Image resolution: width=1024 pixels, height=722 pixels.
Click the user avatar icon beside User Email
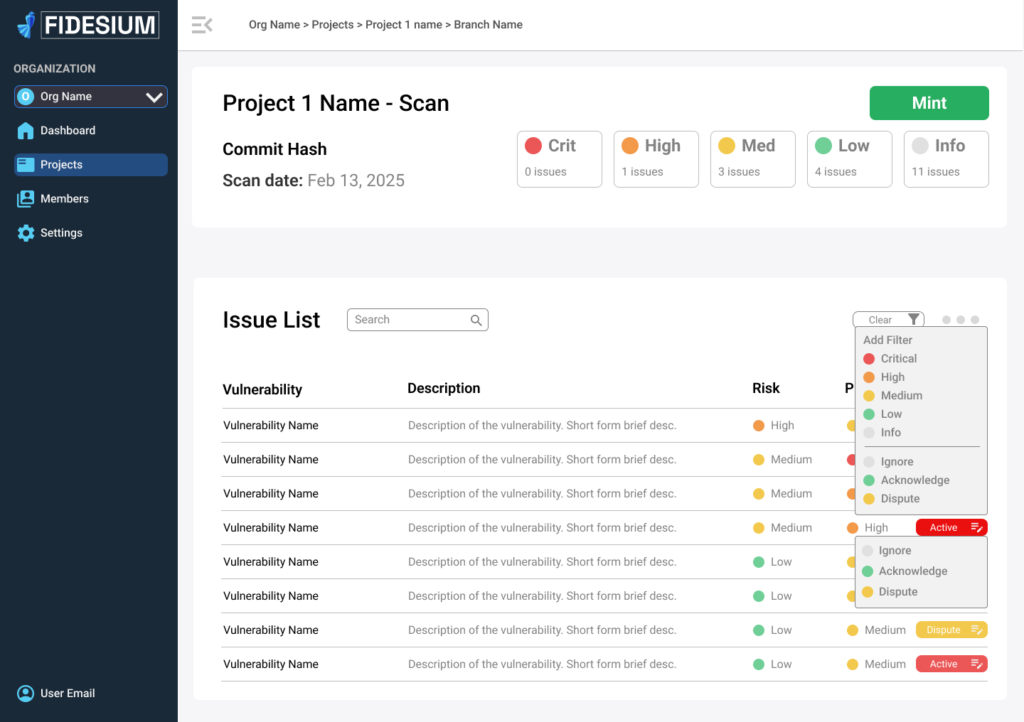point(25,693)
